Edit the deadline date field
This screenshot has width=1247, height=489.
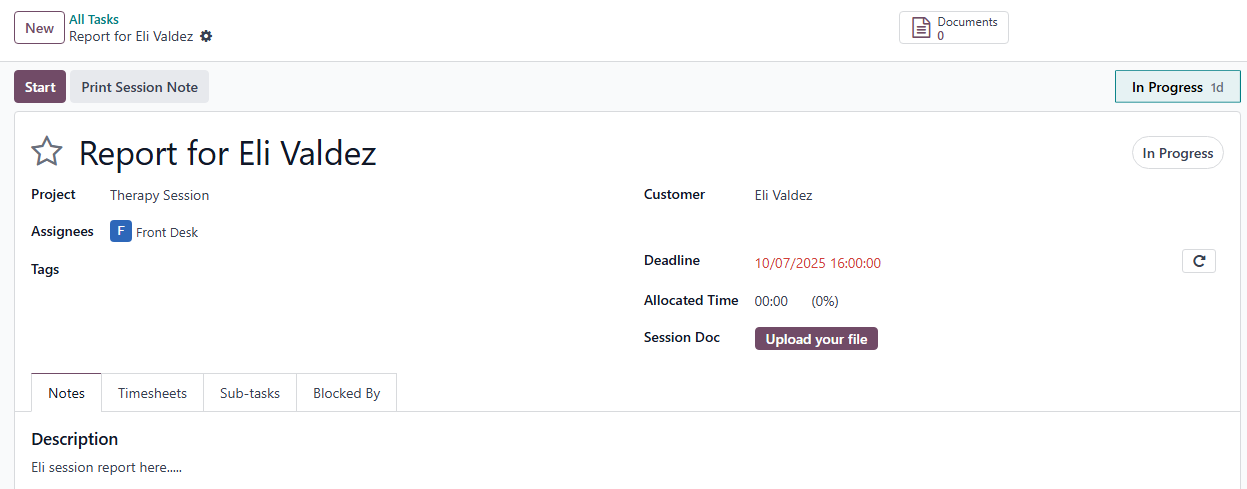click(817, 264)
